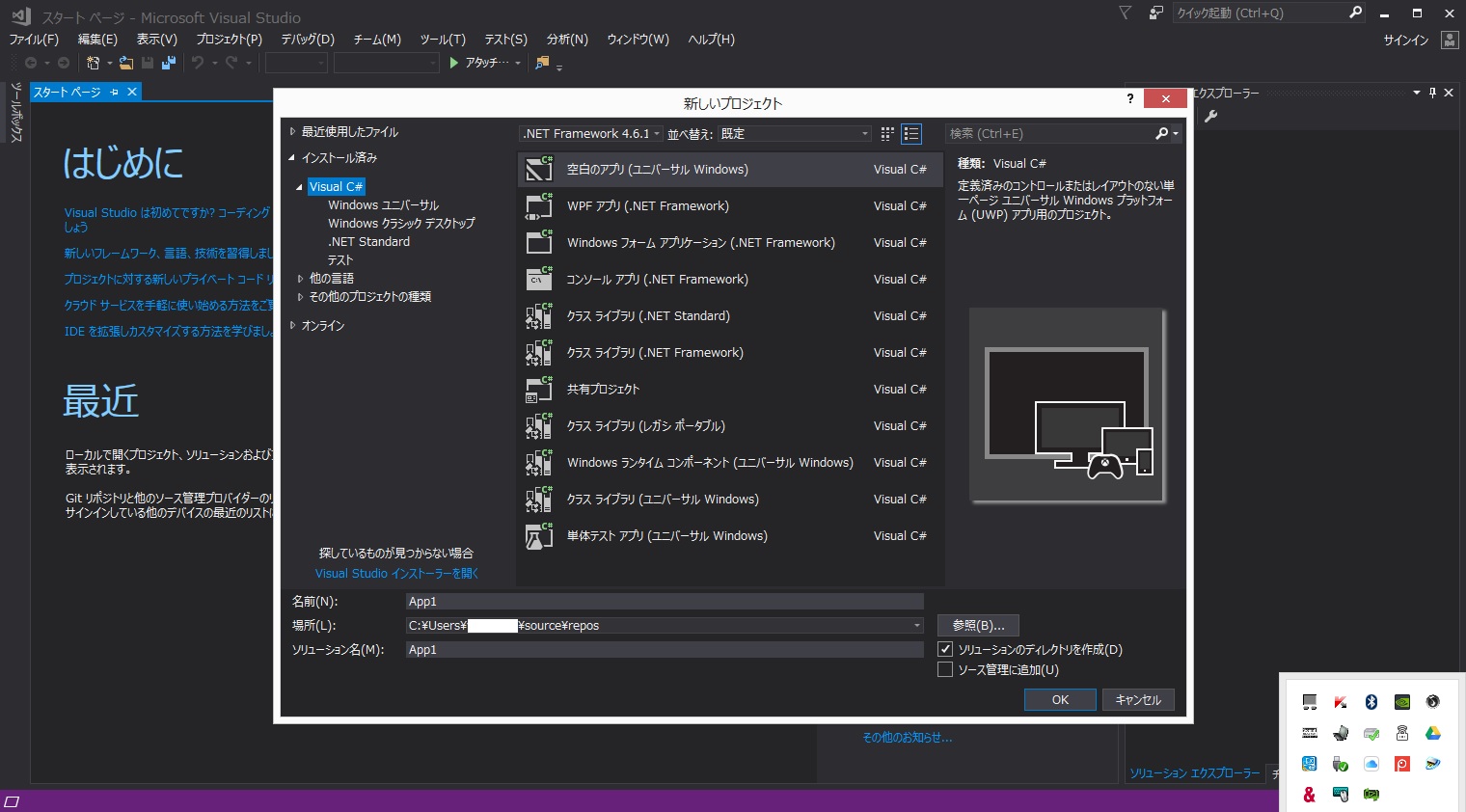Open the ツールボックス vertical side tab
This screenshot has height=812, width=1466.
[15, 113]
